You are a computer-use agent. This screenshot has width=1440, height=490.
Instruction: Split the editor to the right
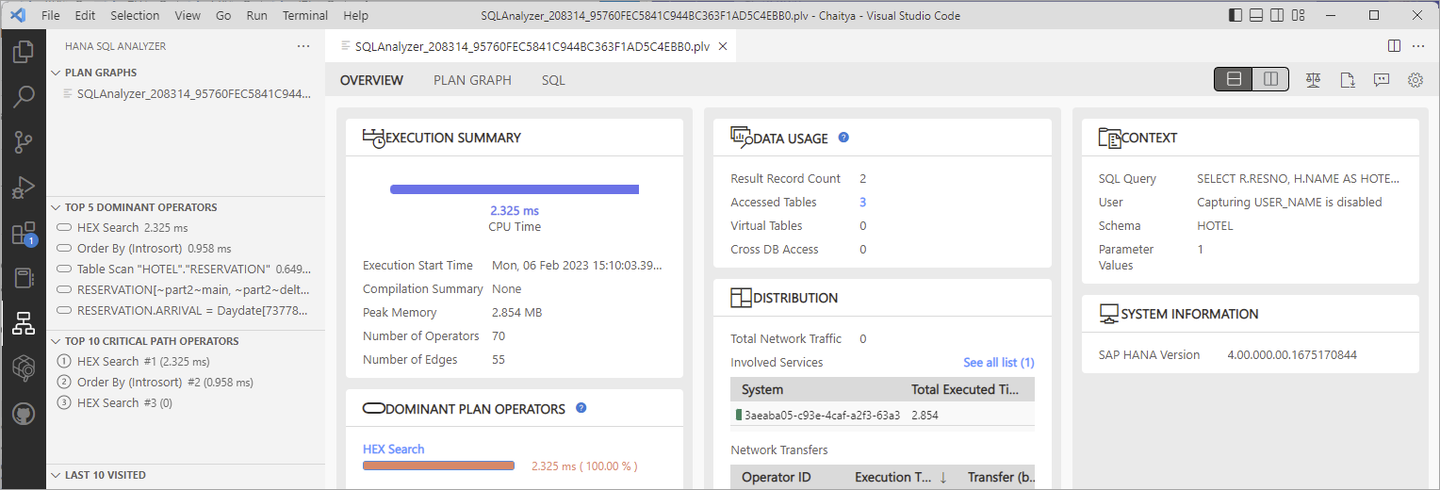click(1394, 46)
